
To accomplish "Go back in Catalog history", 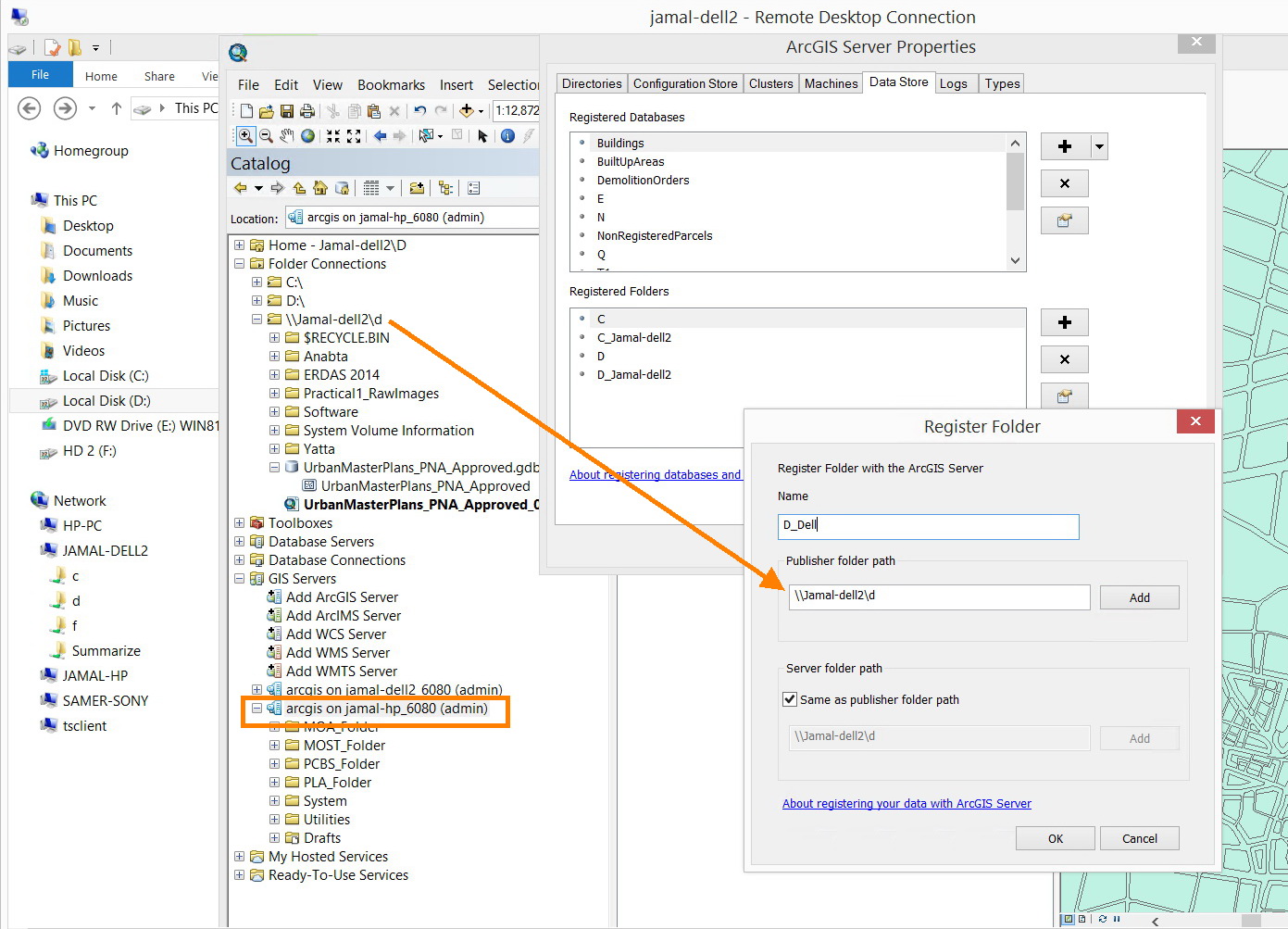I will (x=241, y=188).
